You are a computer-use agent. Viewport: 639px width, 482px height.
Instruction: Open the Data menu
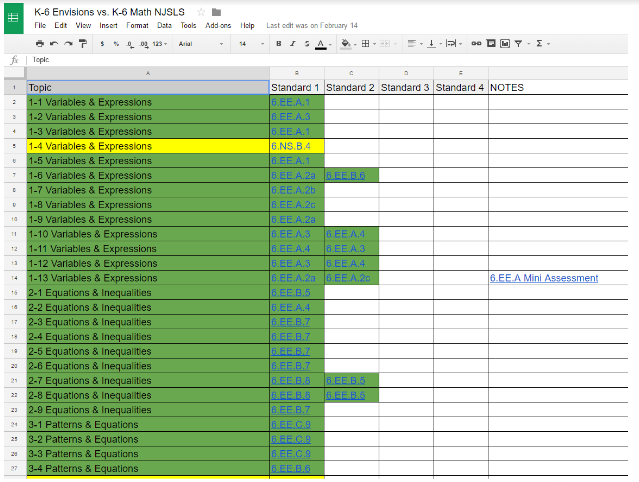coord(164,25)
